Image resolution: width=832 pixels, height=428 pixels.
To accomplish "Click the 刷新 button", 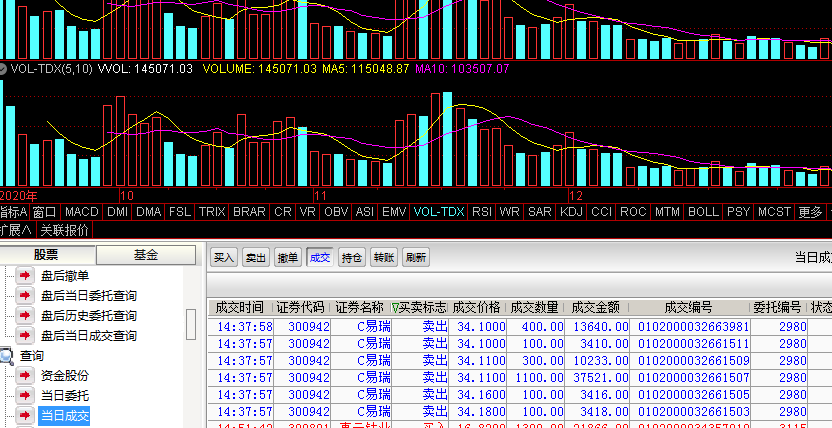I will pos(415,257).
